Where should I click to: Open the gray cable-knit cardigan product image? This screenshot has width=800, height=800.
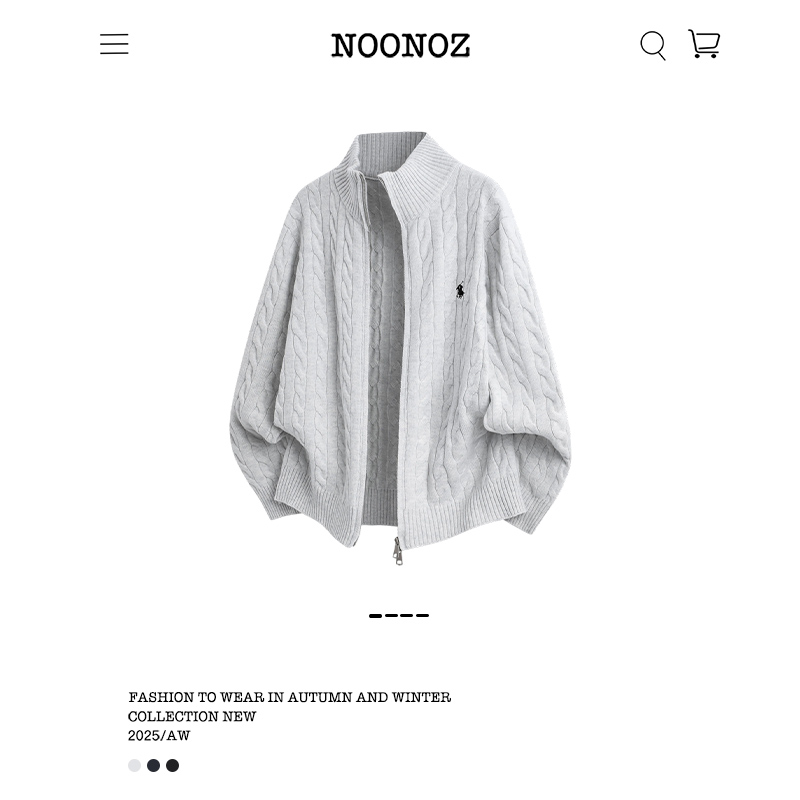400,348
